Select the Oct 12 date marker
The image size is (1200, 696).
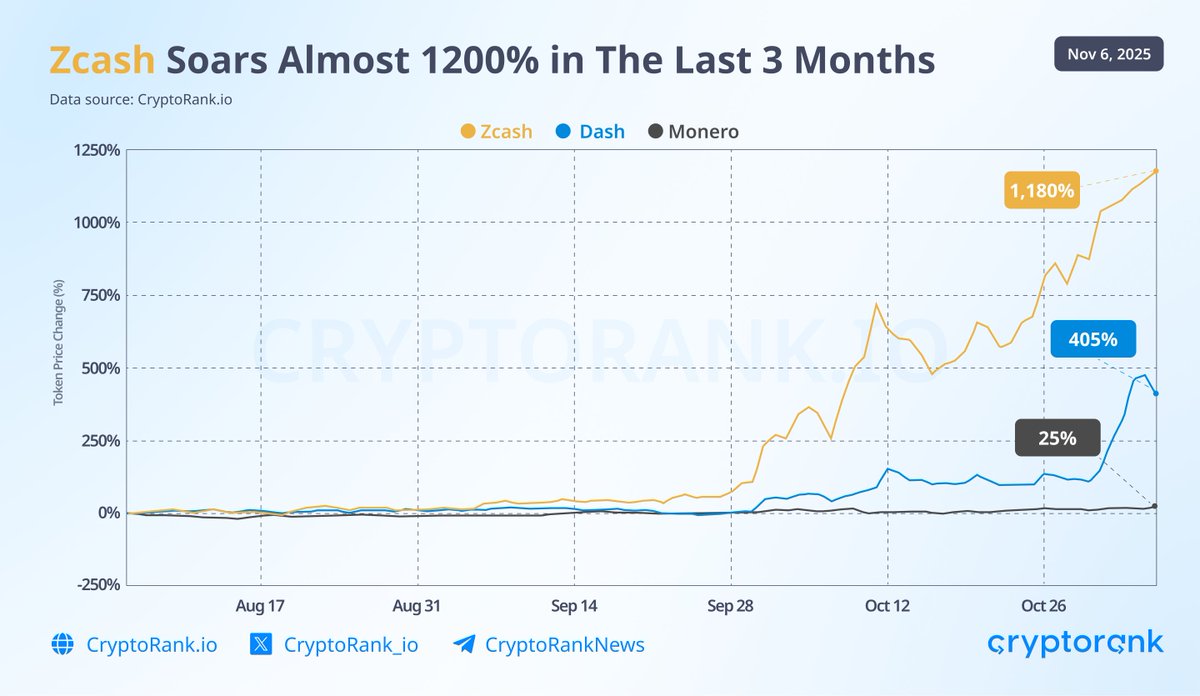point(888,606)
